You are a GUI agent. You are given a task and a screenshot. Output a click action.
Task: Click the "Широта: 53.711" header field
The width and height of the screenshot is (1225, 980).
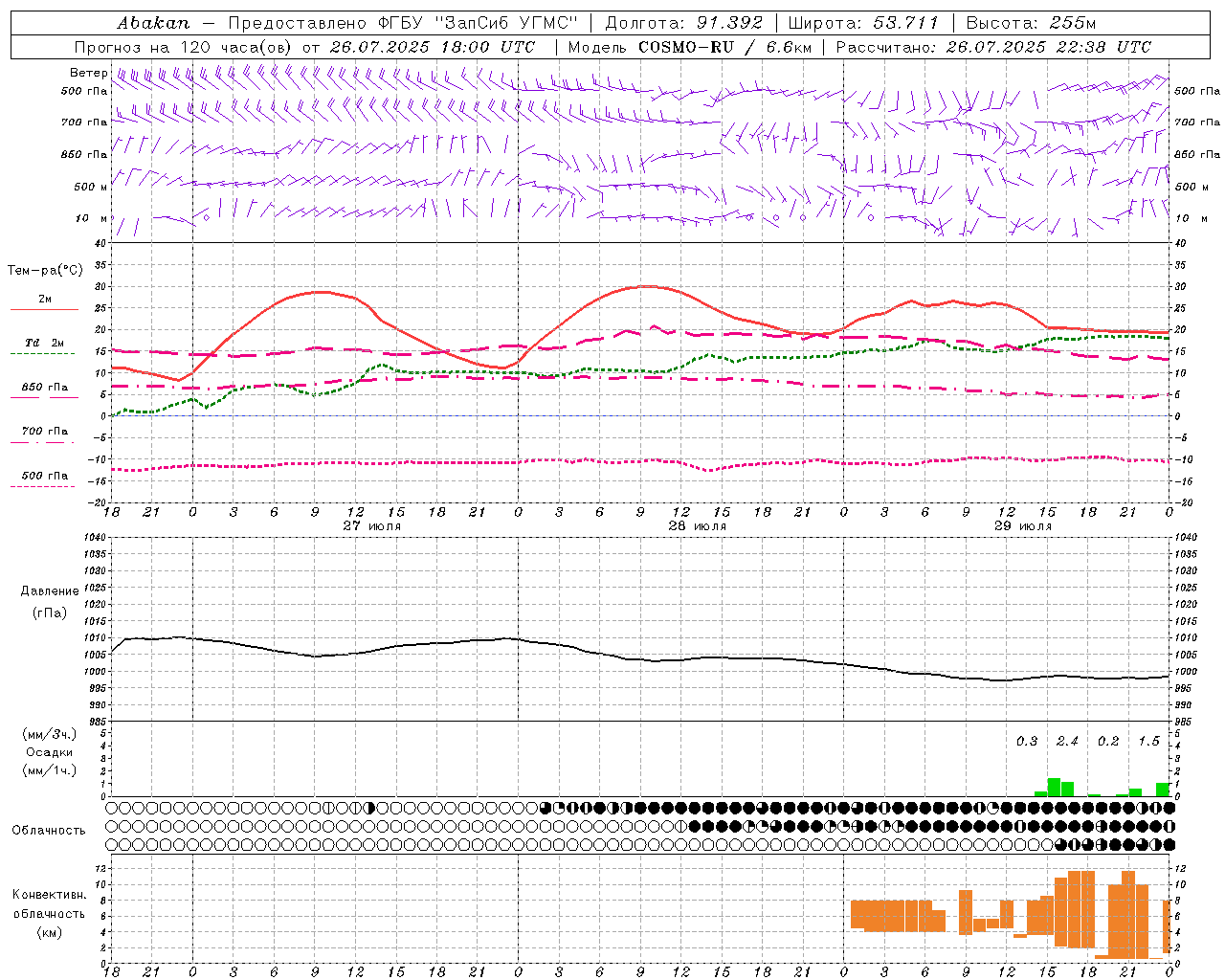point(863,22)
